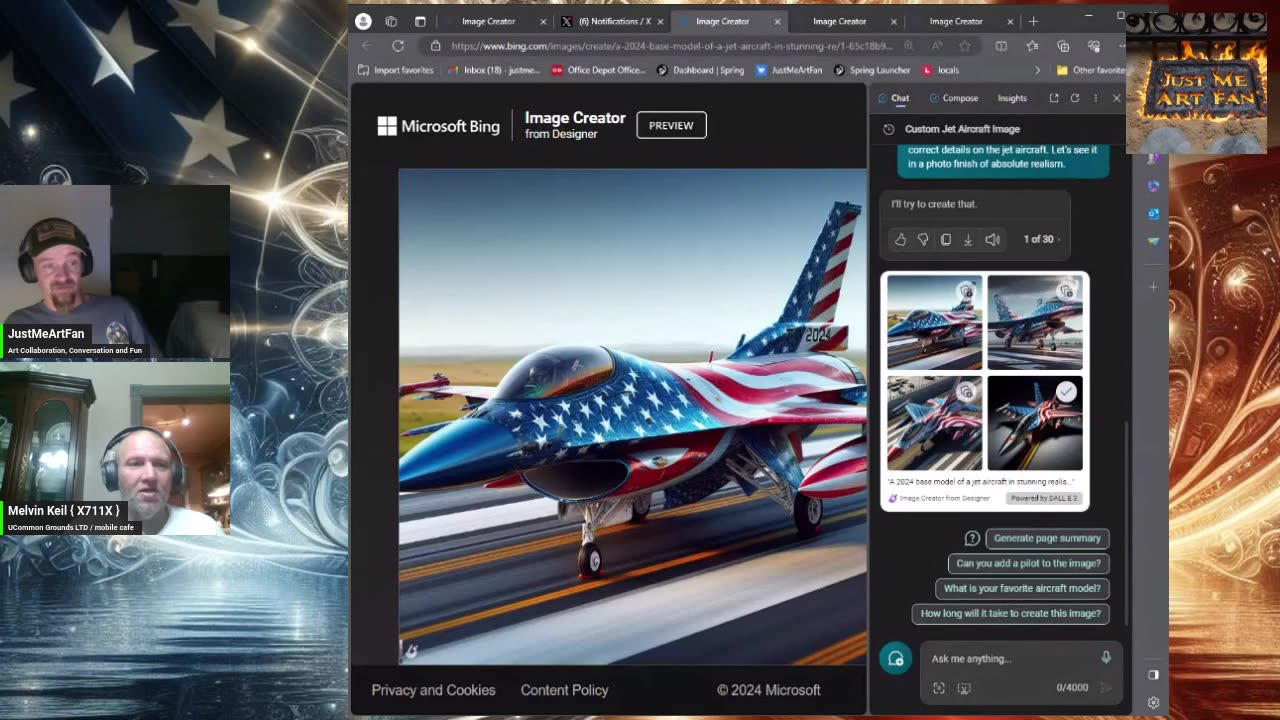Image resolution: width=1280 pixels, height=720 pixels.
Task: Close the Copilot sidebar pane
Action: tap(1117, 98)
